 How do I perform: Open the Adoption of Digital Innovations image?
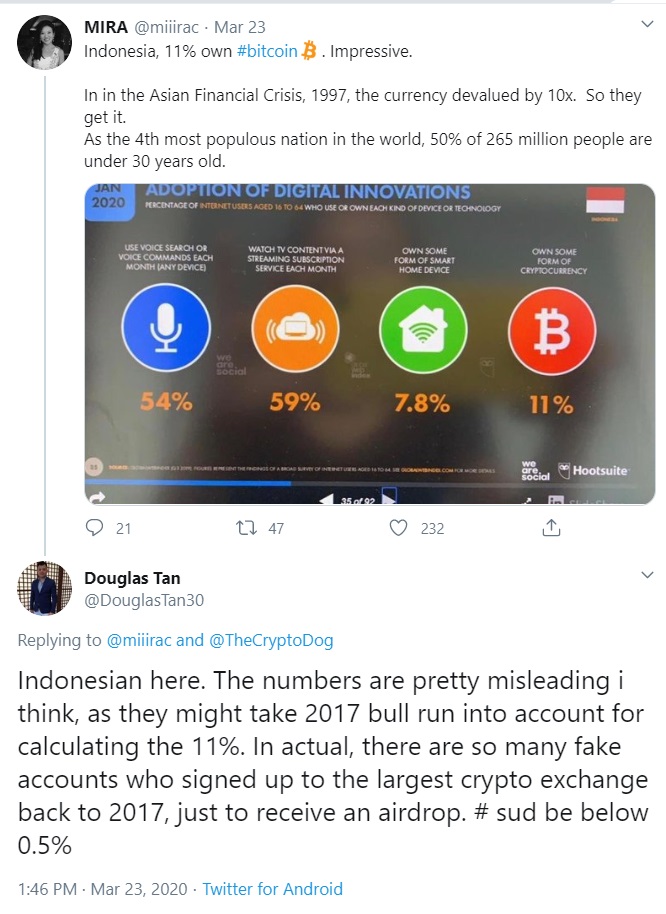point(370,344)
